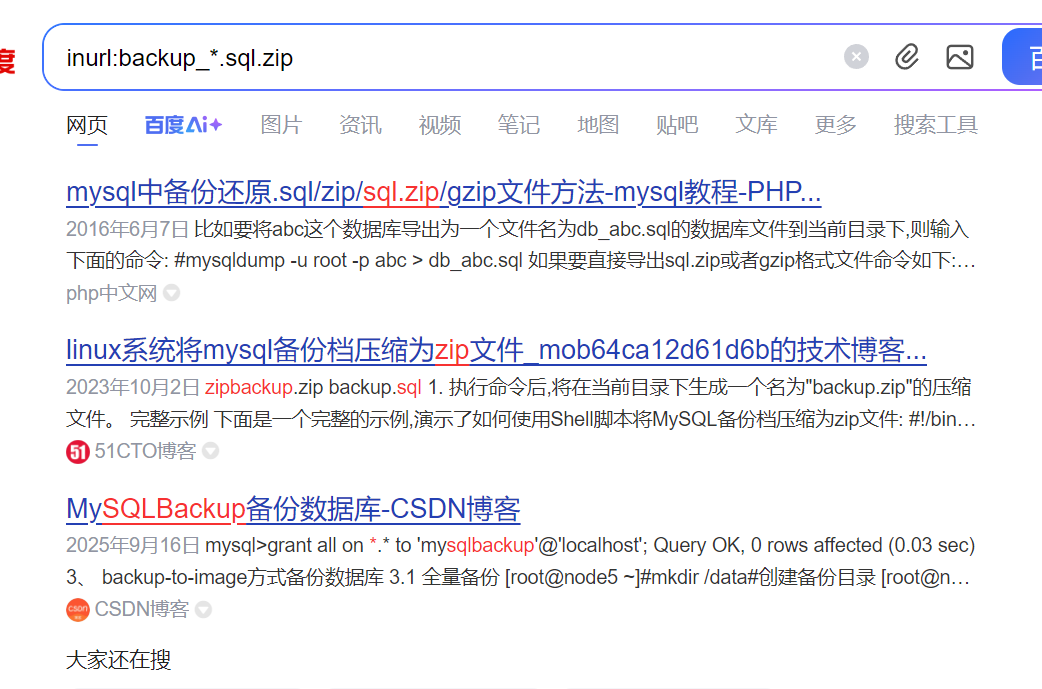Switch to the 贴吧 tab
Screen dimensions: 1042x689
[677, 125]
